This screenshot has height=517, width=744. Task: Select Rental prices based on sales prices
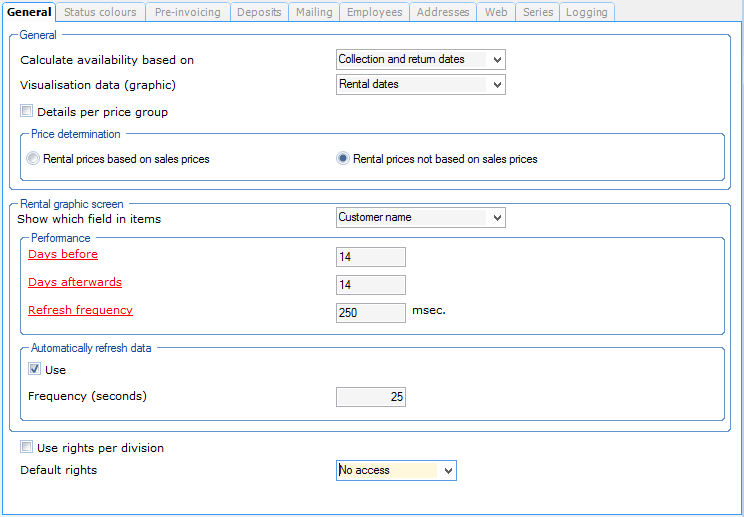(x=34, y=158)
